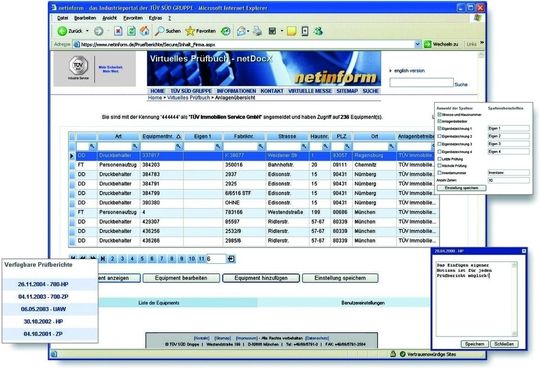Click the filter search icon under Art column
This screenshot has height=370, width=540.
coord(135,146)
